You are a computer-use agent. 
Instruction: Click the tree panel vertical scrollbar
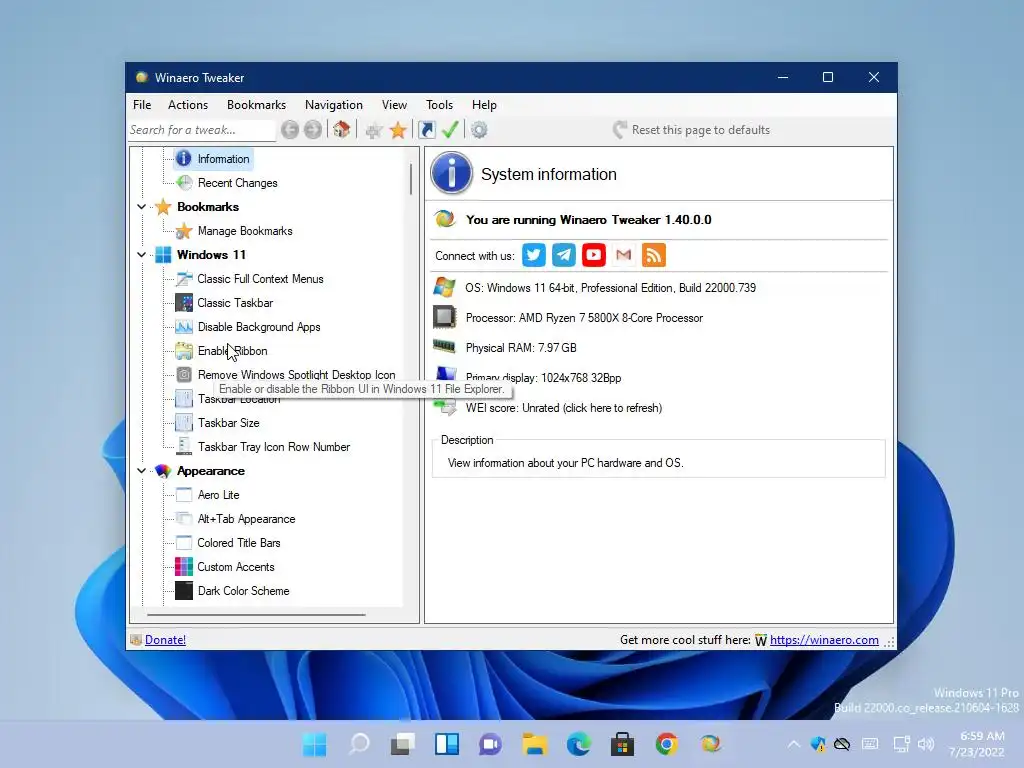tap(411, 179)
